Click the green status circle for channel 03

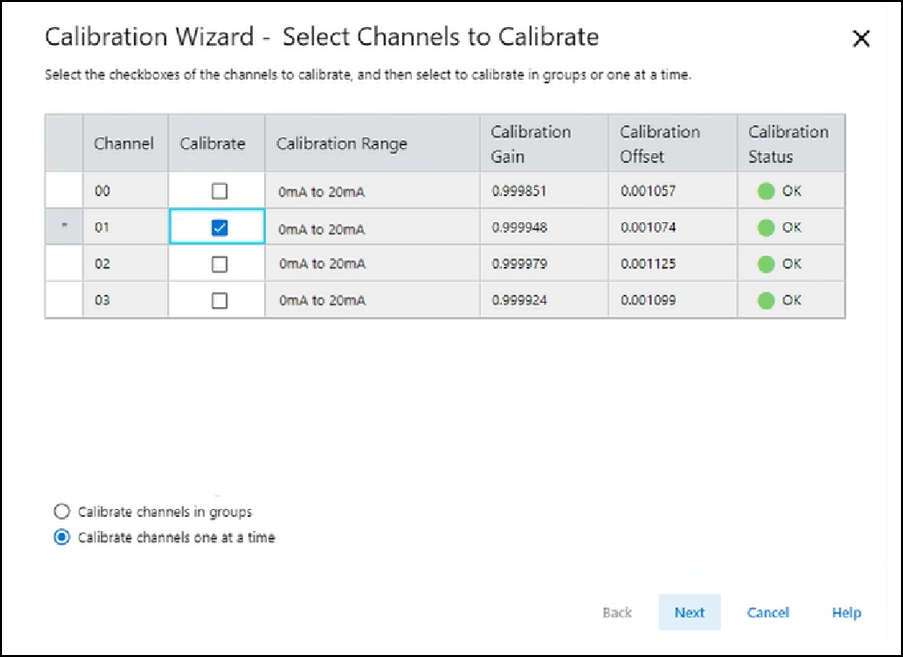tap(766, 300)
